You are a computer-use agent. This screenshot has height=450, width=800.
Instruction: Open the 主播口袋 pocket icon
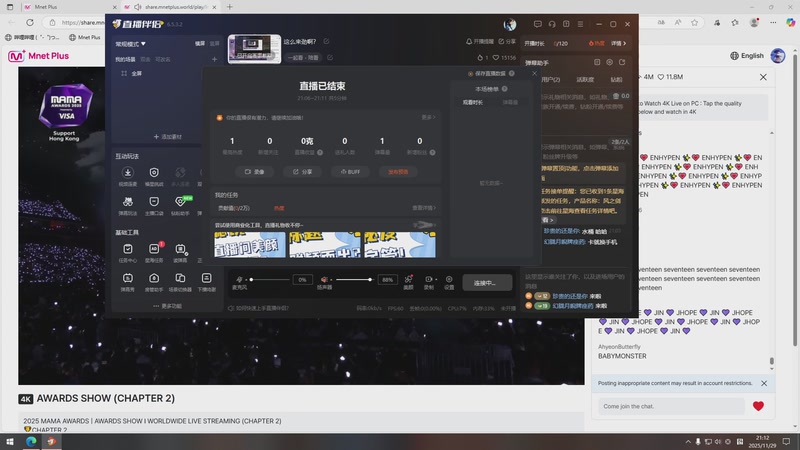tap(154, 202)
